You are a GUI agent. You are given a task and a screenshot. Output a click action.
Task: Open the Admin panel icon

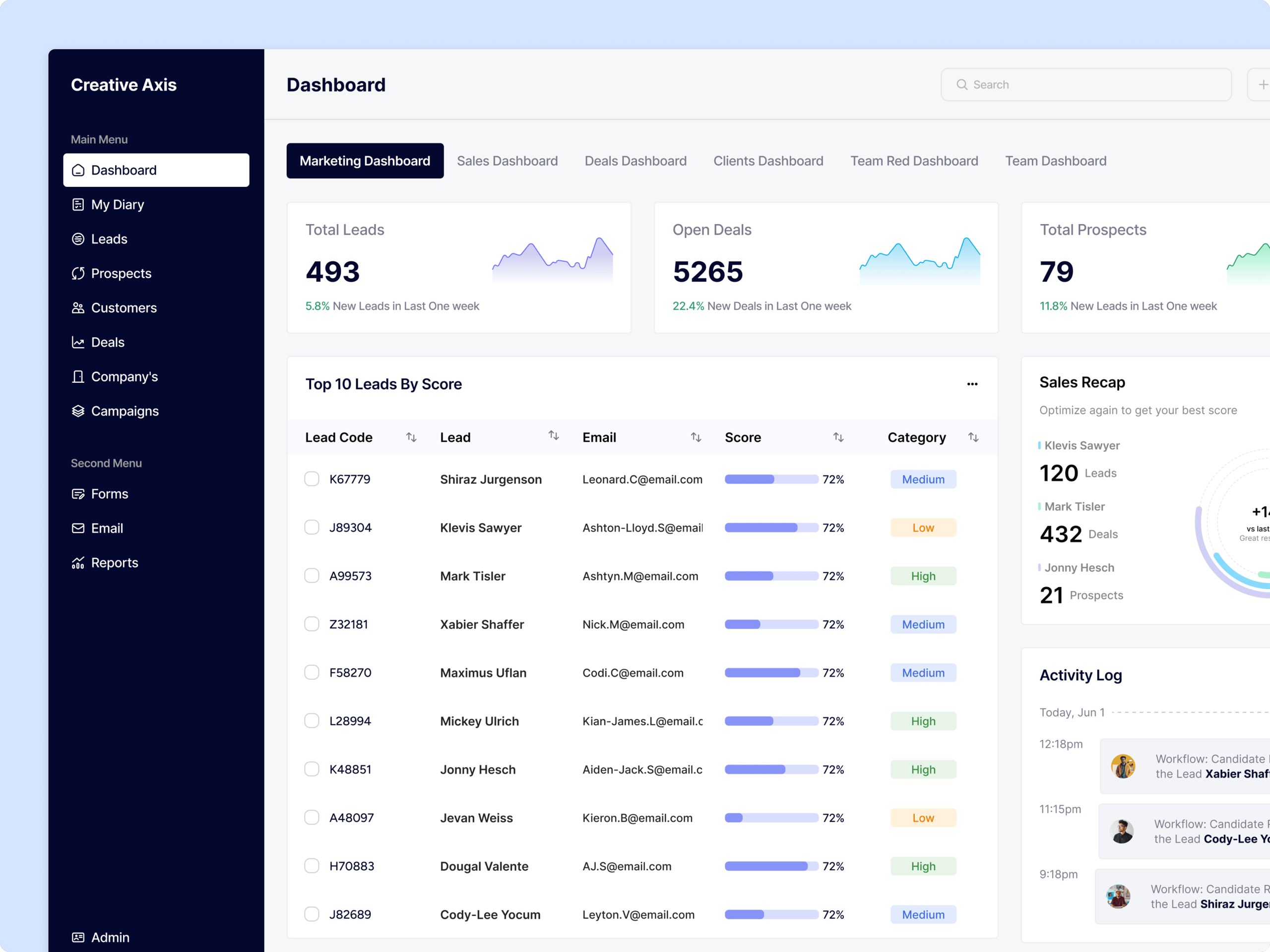point(79,937)
